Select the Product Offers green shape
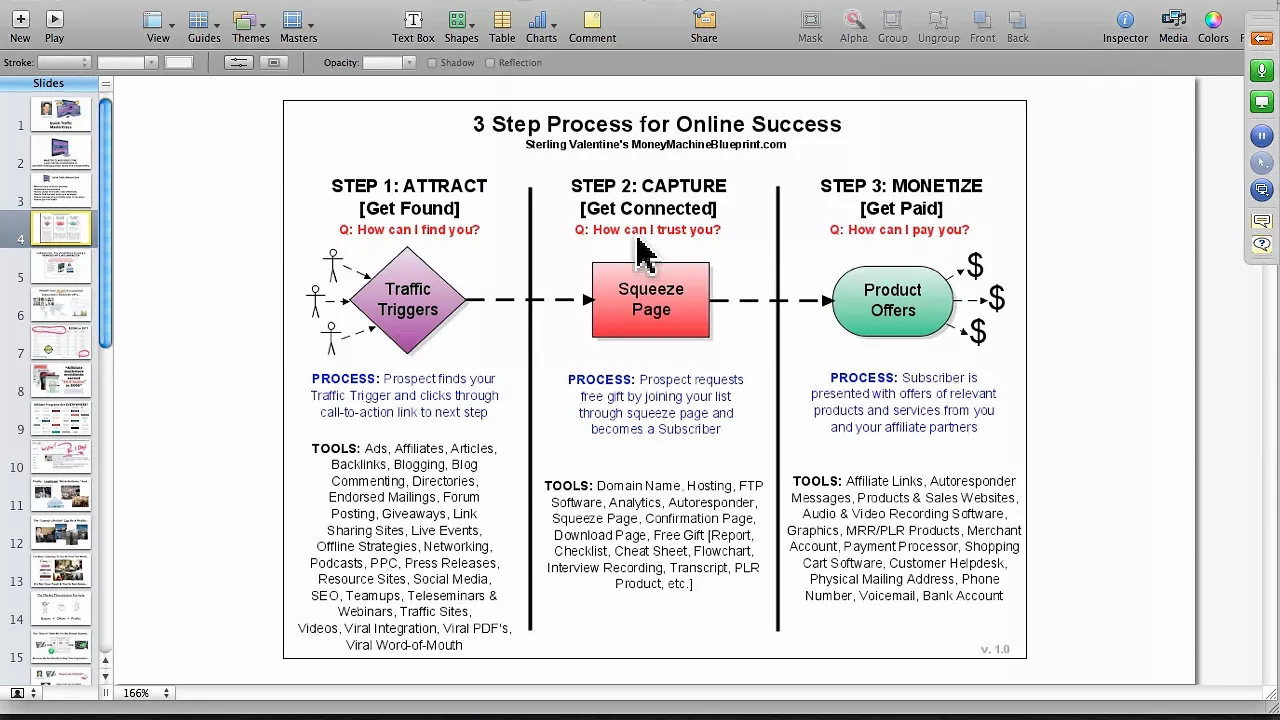This screenshot has width=1280, height=720. tap(893, 300)
